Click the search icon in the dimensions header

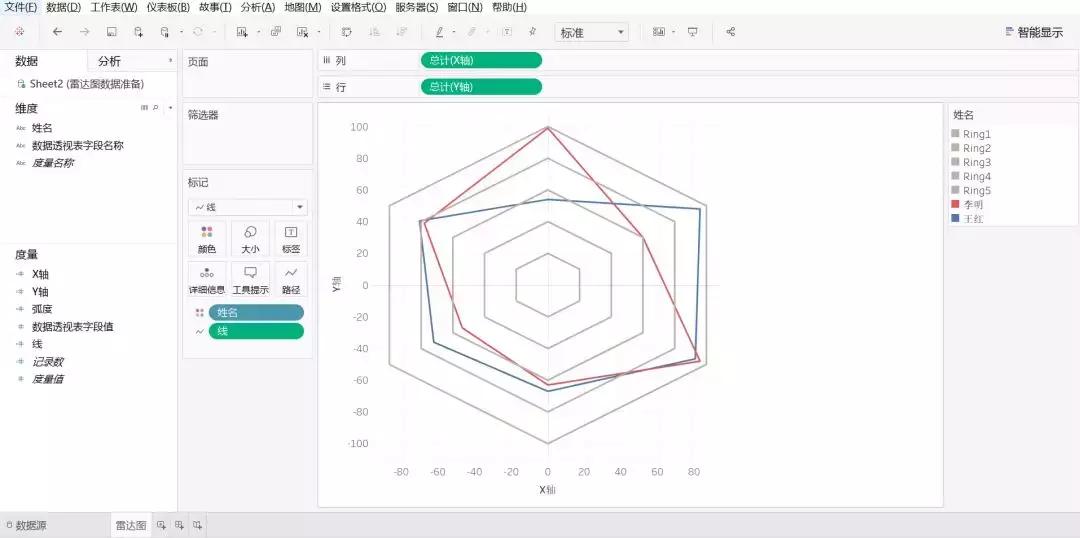(x=156, y=107)
